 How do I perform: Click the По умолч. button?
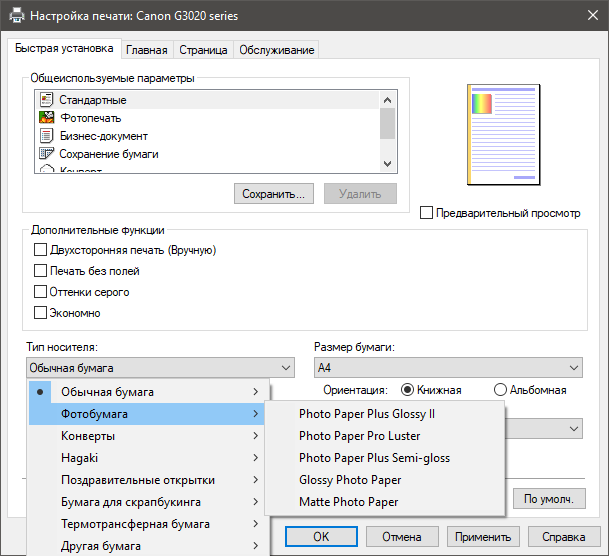click(549, 499)
